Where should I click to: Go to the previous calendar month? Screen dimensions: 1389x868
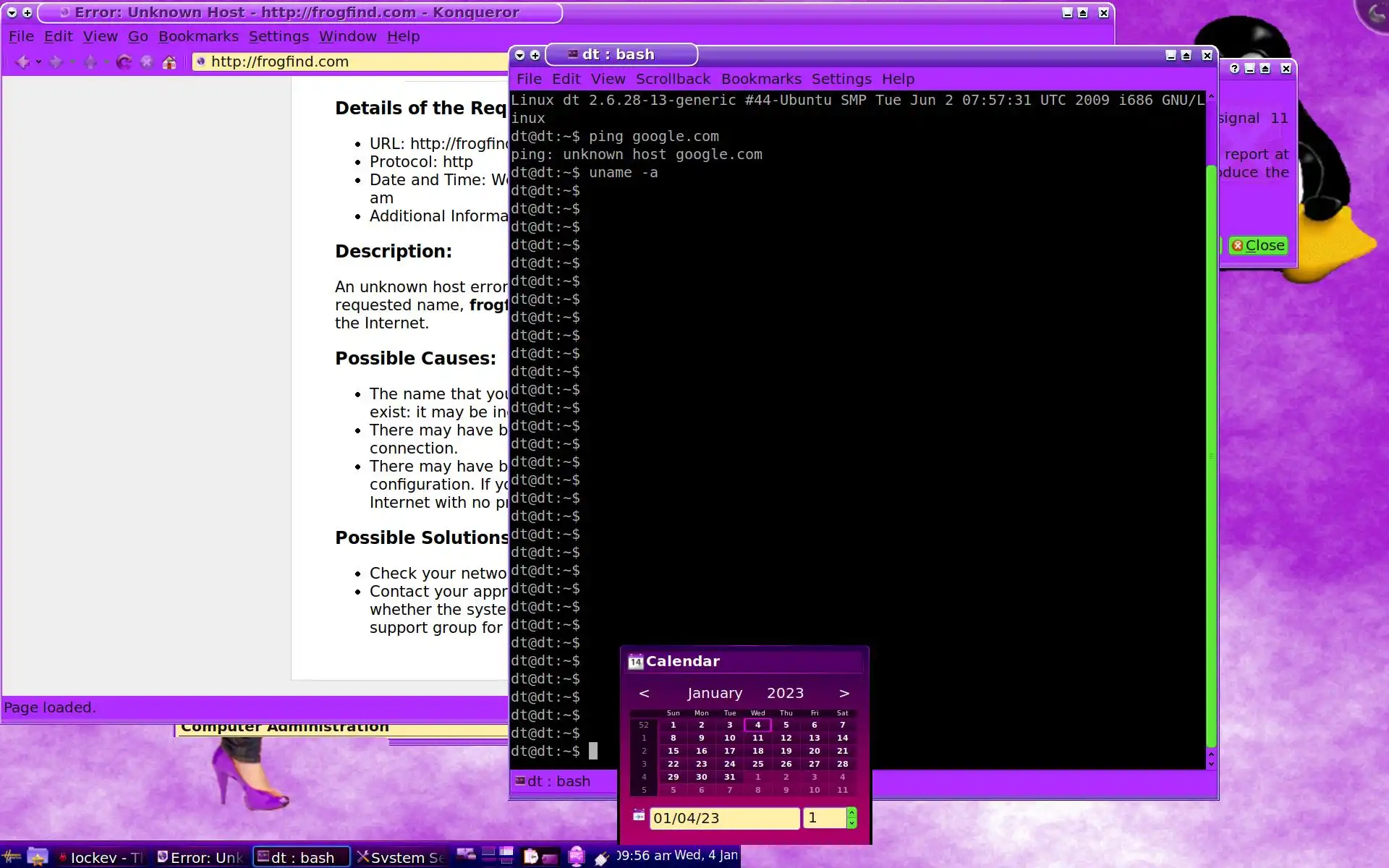(644, 693)
